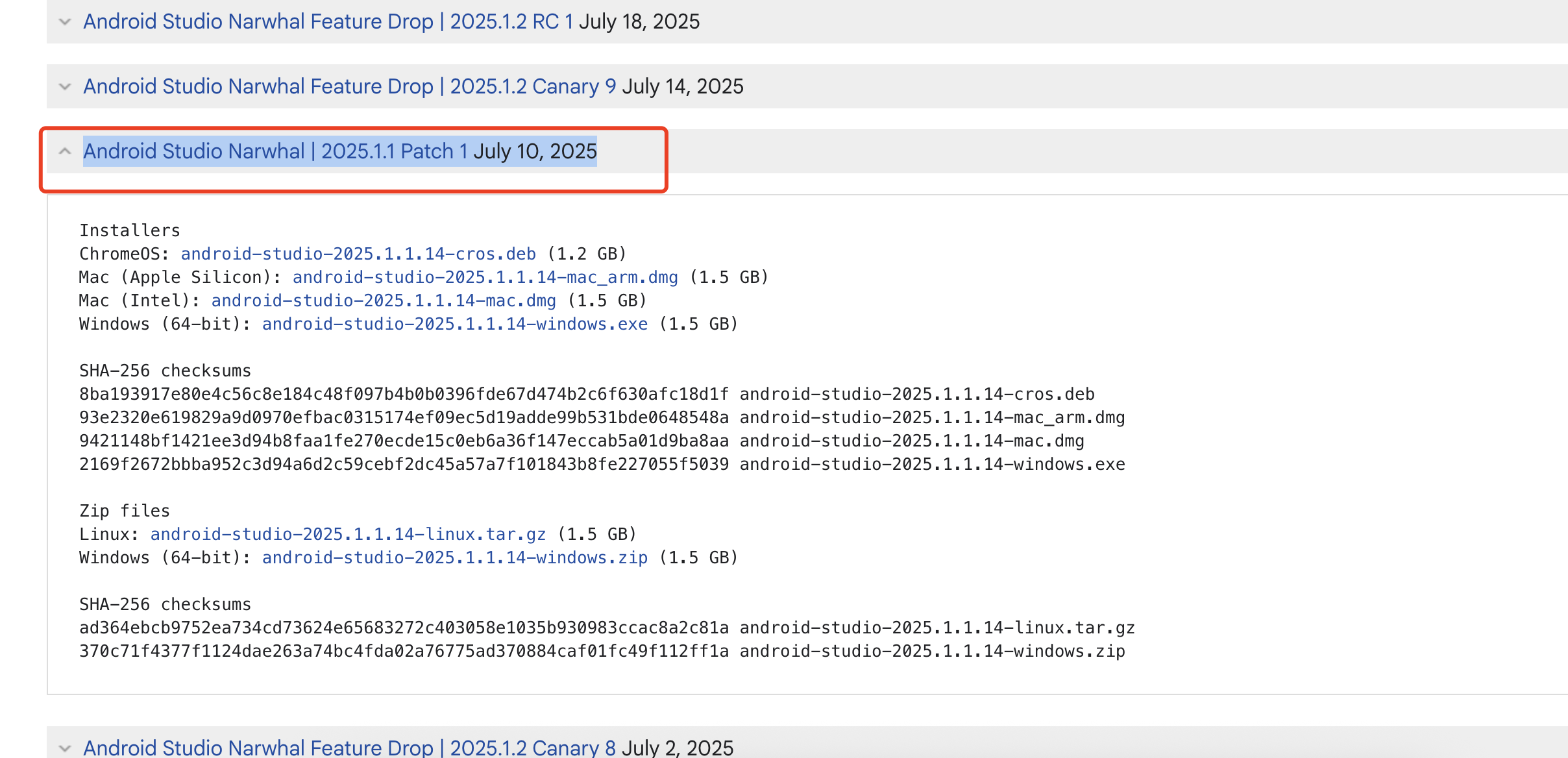Screen dimensions: 1568x758
Task: Open Narwhal Feature Drop 2025.1.2 Canary 9 link
Action: point(350,86)
